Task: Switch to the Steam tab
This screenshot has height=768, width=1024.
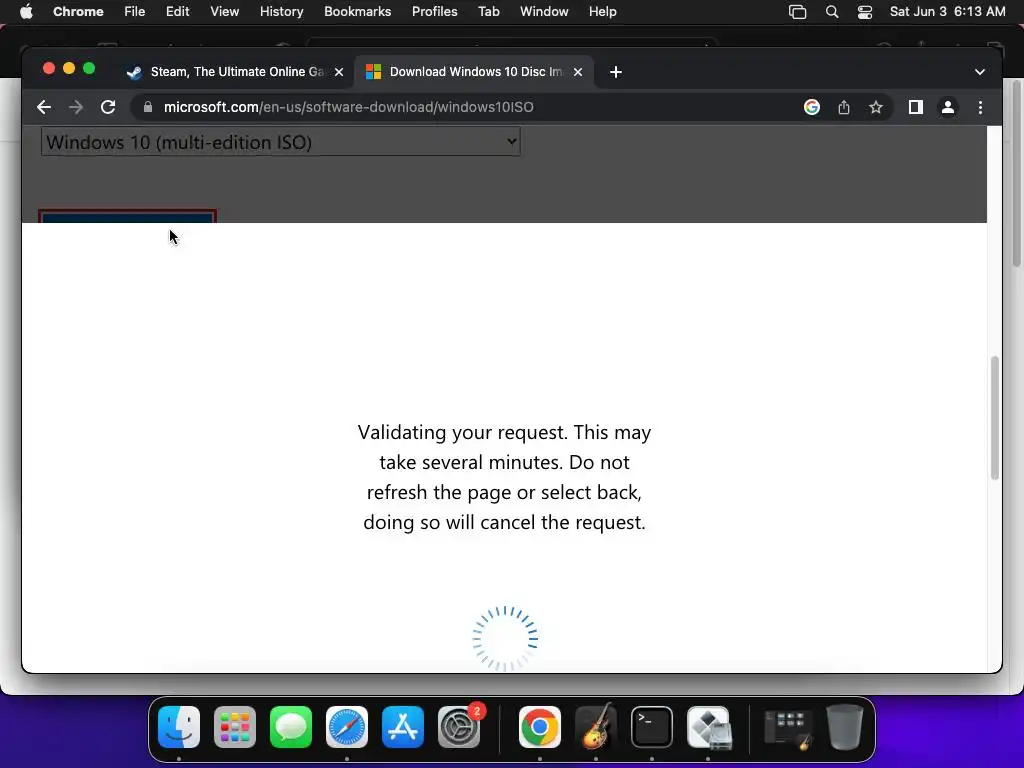Action: coord(235,72)
